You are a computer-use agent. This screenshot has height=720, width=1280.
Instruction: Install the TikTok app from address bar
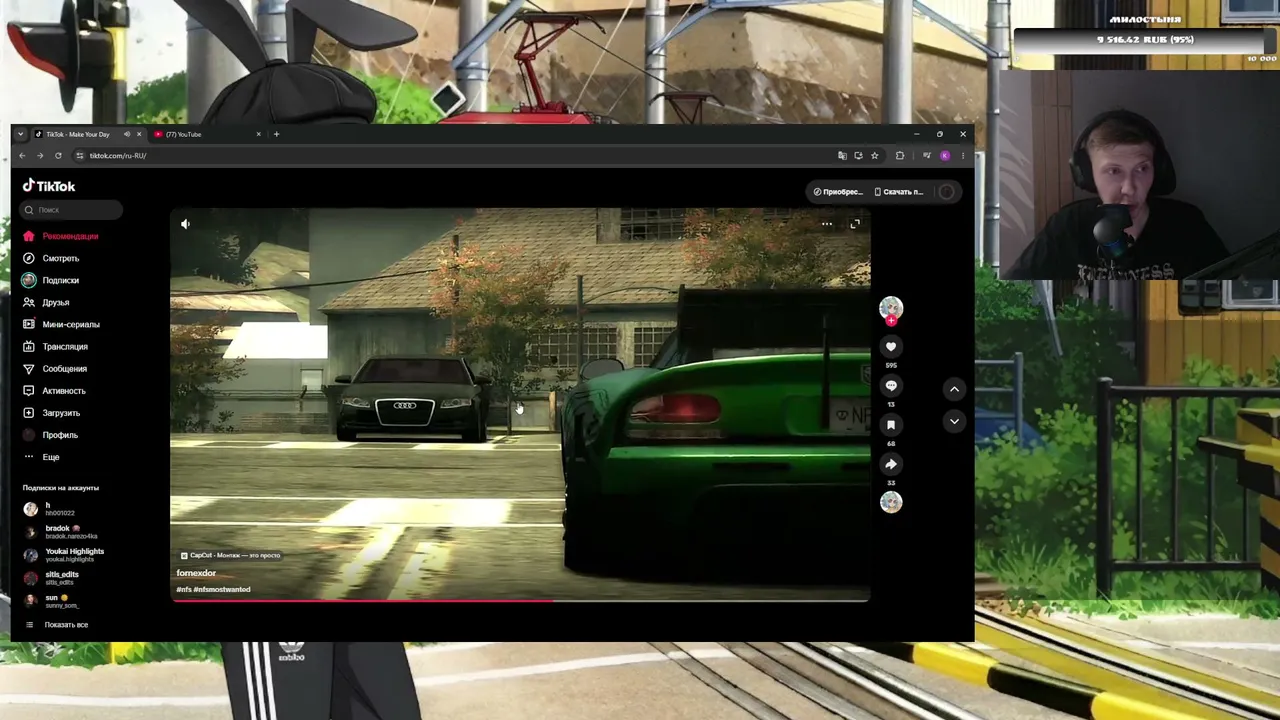point(858,156)
